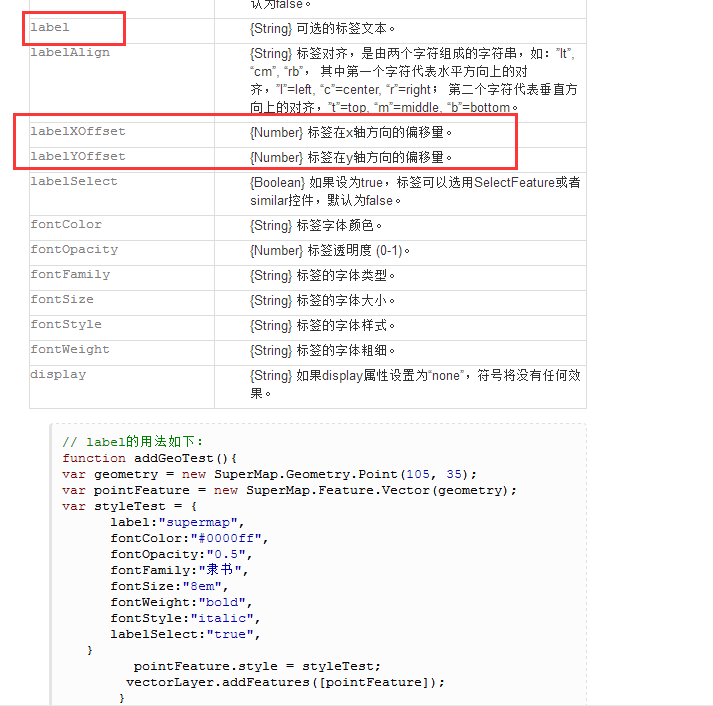
Task: Click the labelAlign description paragraph
Action: pos(414,80)
